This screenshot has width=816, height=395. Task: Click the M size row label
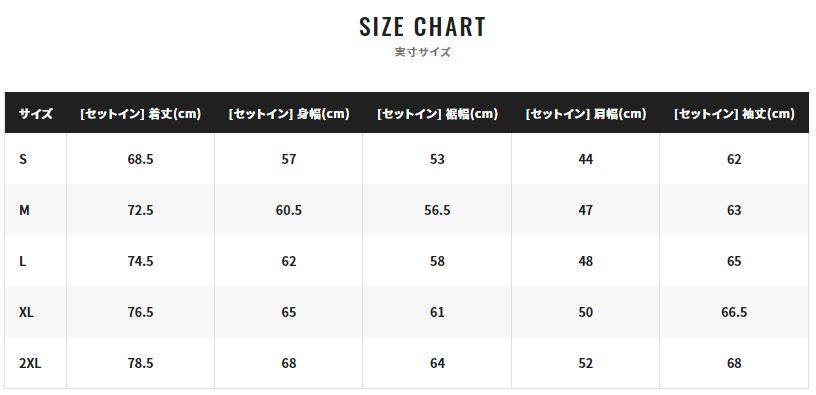[24, 210]
